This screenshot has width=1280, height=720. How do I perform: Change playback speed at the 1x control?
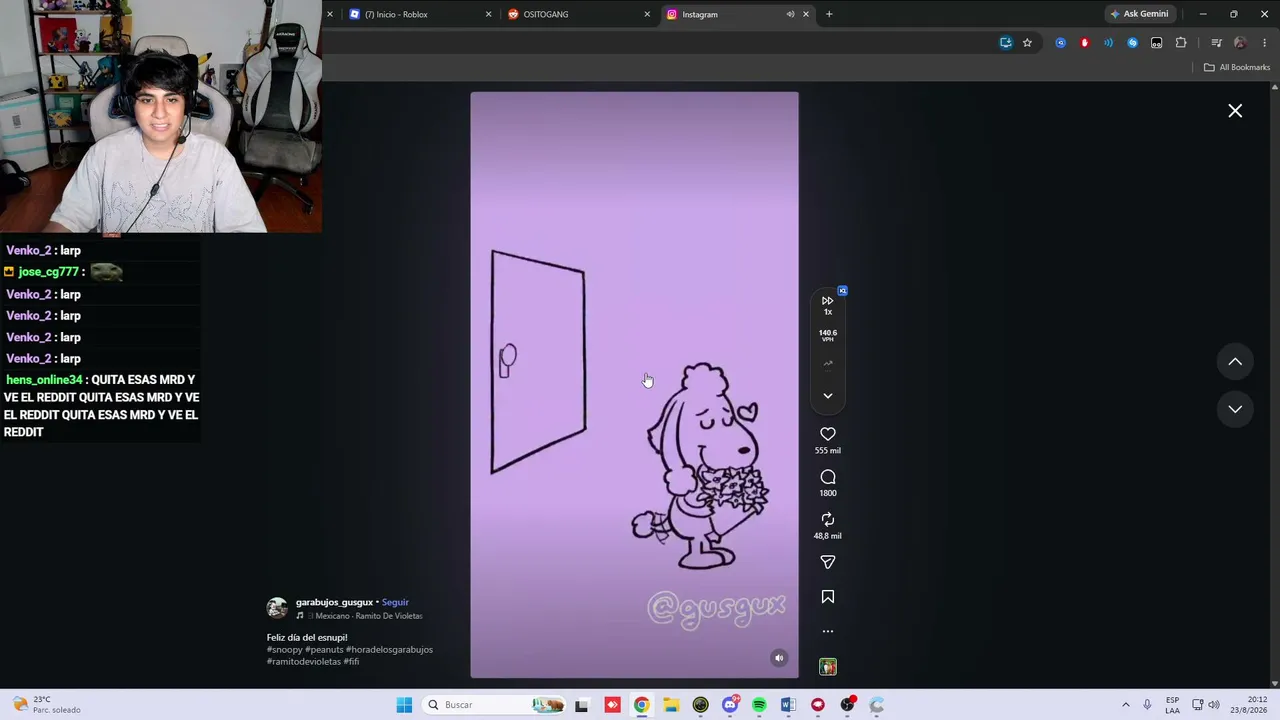(x=828, y=305)
